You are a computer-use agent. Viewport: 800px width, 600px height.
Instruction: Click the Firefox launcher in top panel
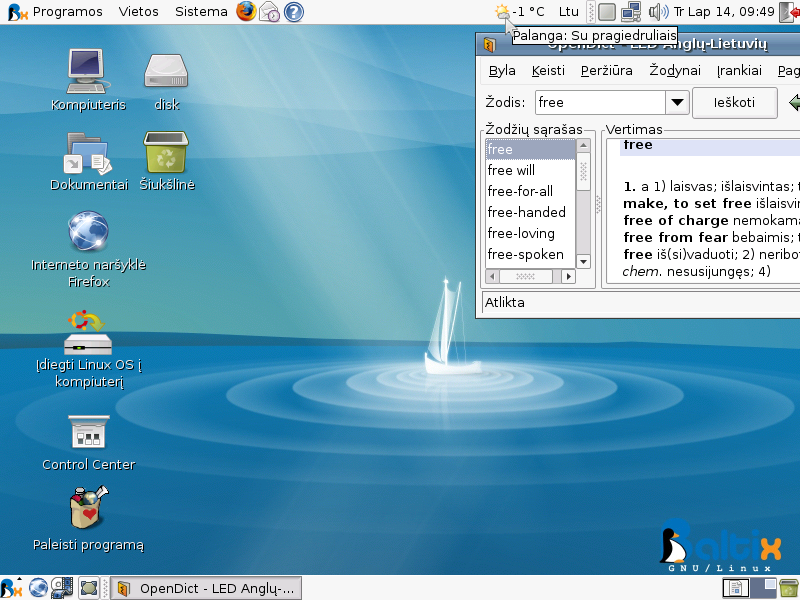pyautogui.click(x=246, y=12)
